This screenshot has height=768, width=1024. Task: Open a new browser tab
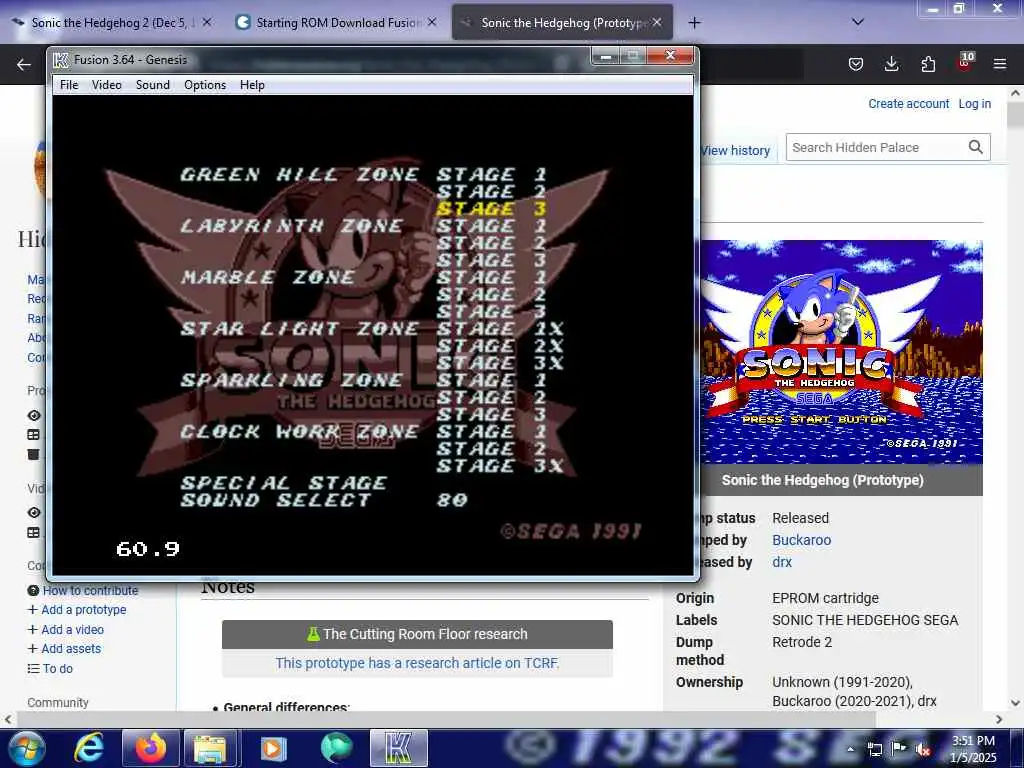[x=694, y=23]
